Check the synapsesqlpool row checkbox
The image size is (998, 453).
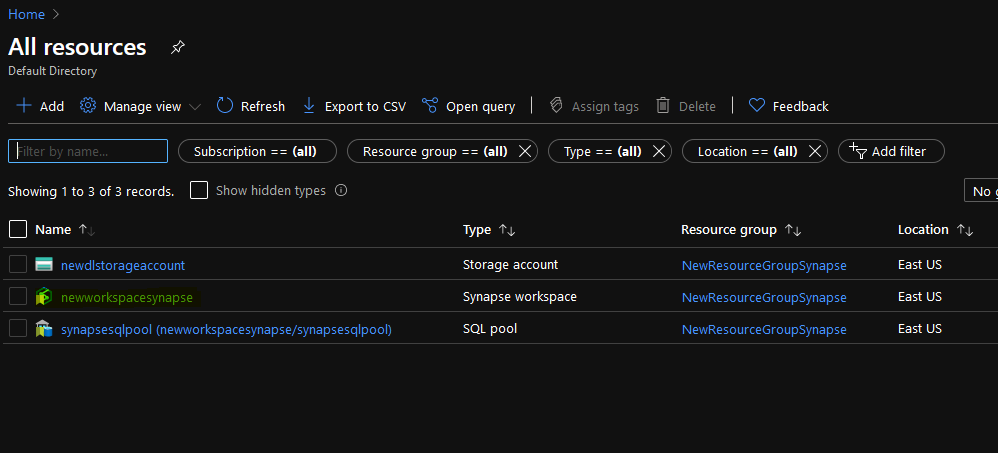tap(18, 328)
